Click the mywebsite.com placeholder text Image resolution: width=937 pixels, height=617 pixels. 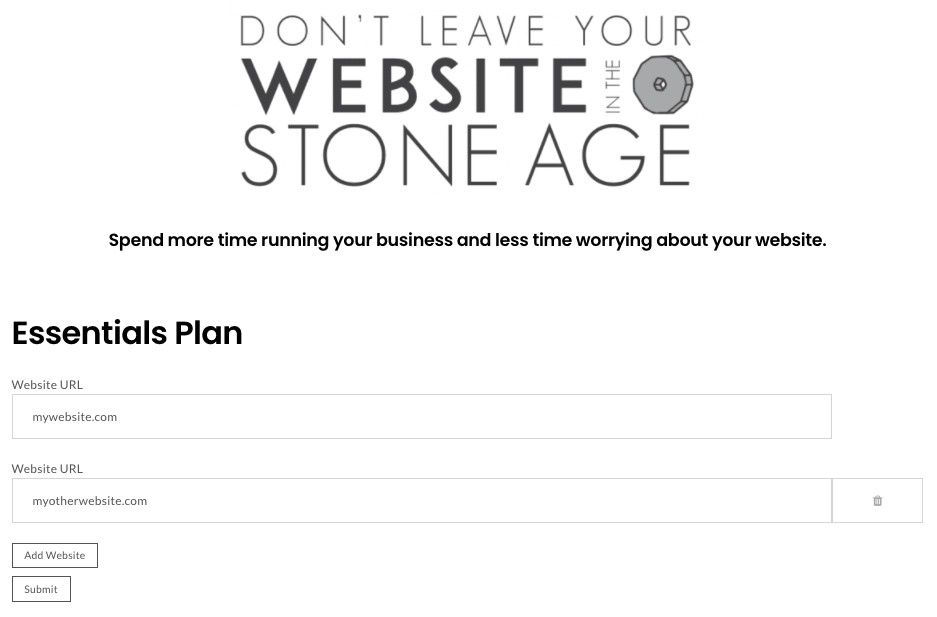click(75, 417)
